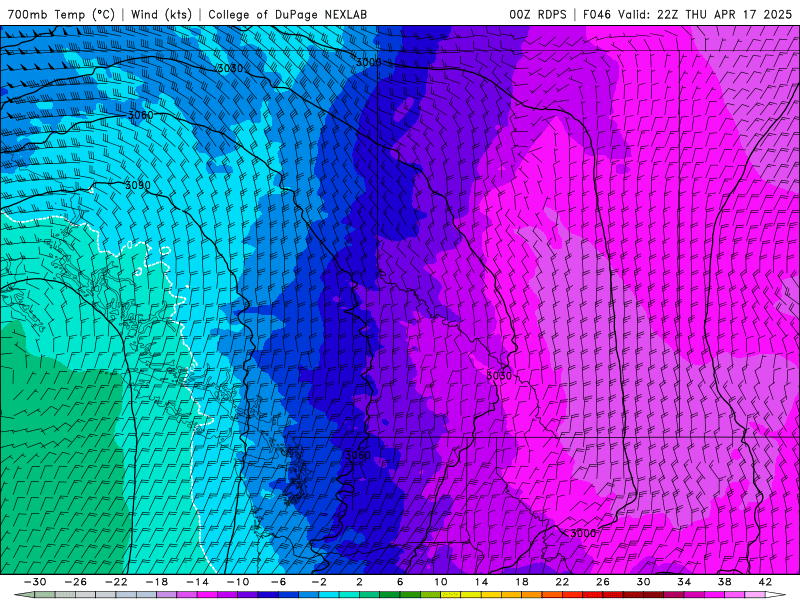Click the -2 temperature scale value

pyautogui.click(x=319, y=582)
